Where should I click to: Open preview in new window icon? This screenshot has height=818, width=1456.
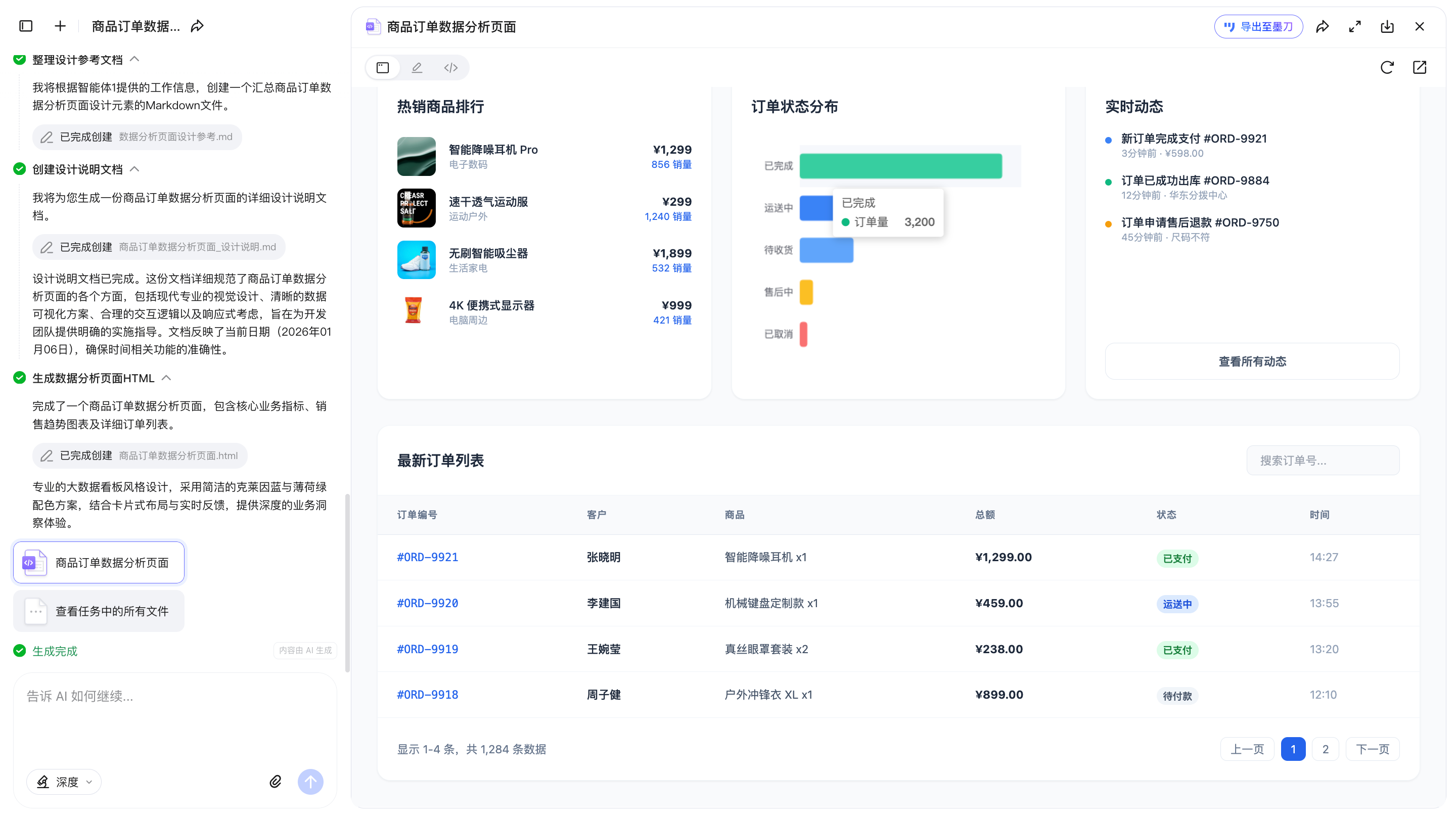[1419, 68]
